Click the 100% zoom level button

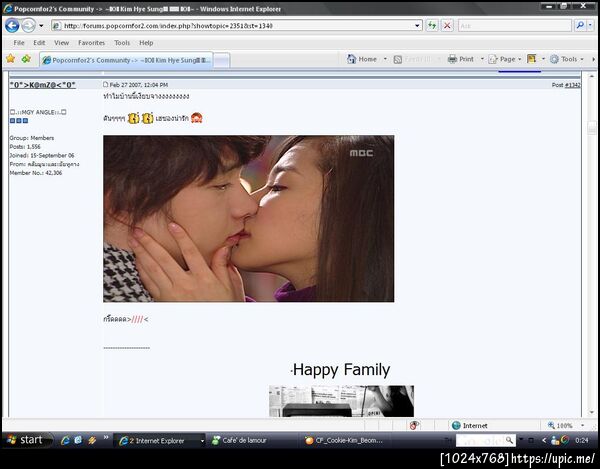pyautogui.click(x=560, y=425)
